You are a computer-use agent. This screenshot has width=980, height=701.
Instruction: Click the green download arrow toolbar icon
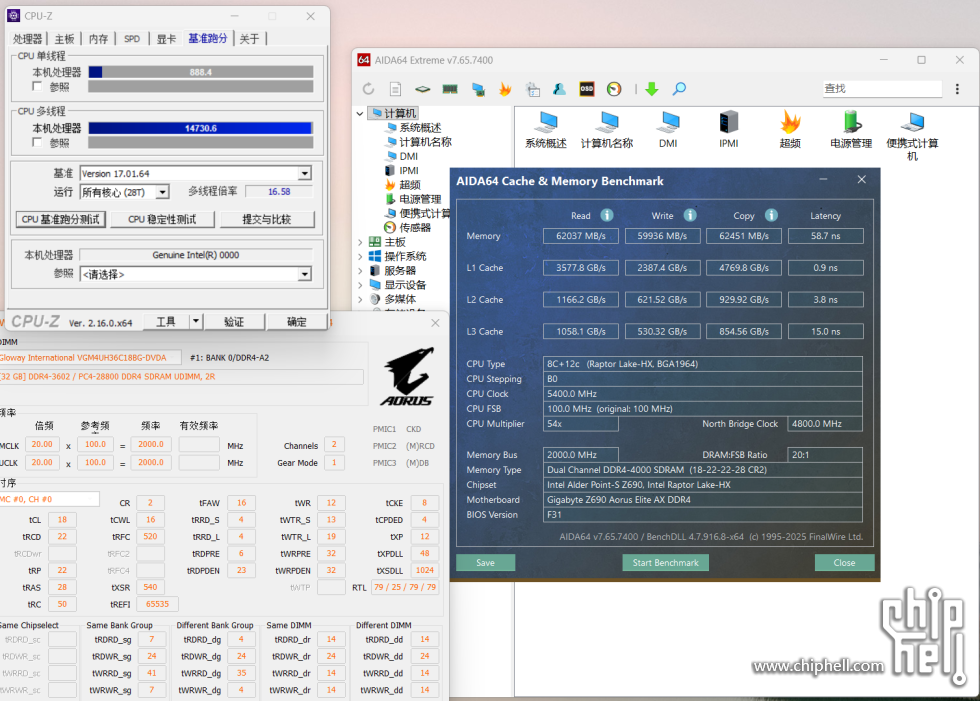(652, 89)
